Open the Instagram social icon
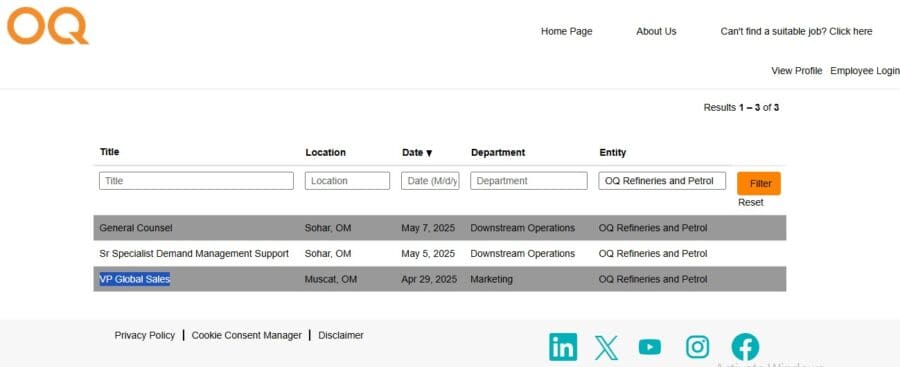Screen dimensions: 900x367 click(697, 347)
